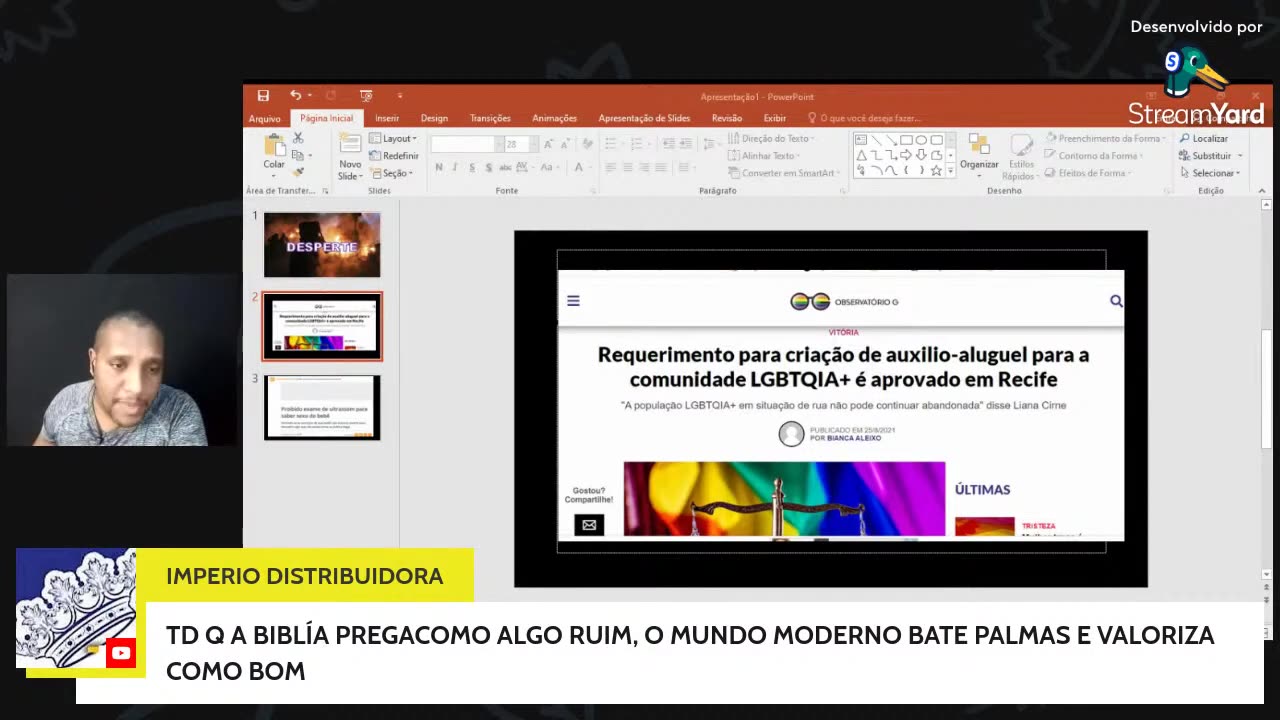Screen dimensions: 1280x720
Task: Toggle center text alignment
Action: 627,167
